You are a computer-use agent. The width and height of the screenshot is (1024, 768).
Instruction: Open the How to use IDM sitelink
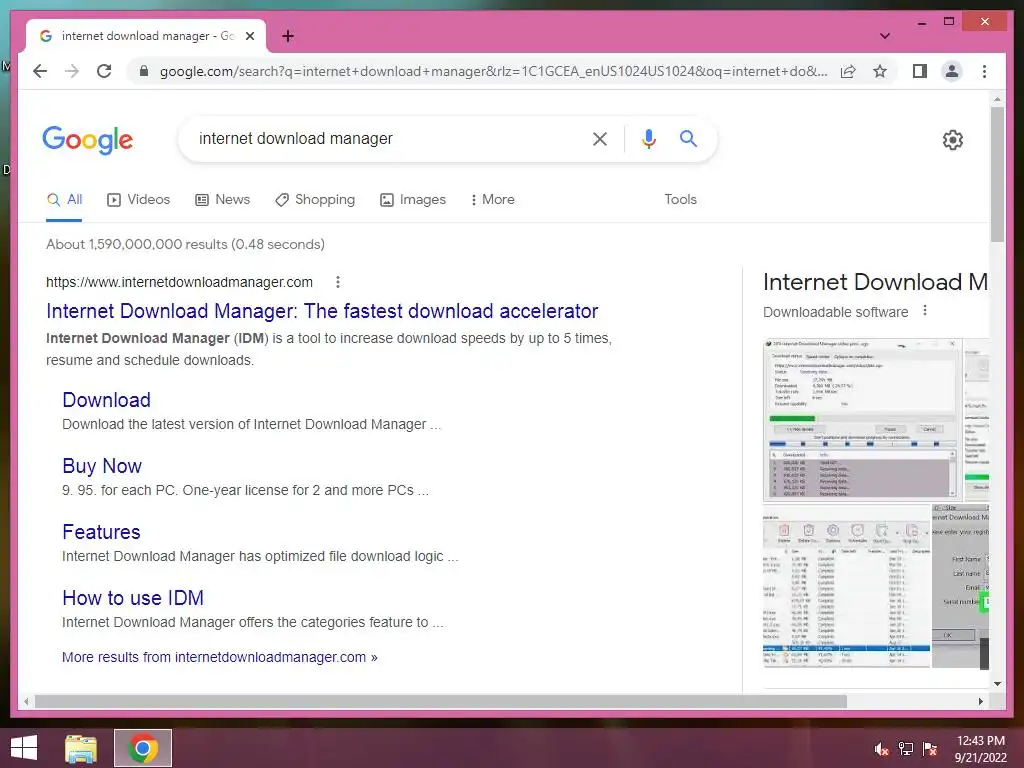(x=133, y=598)
